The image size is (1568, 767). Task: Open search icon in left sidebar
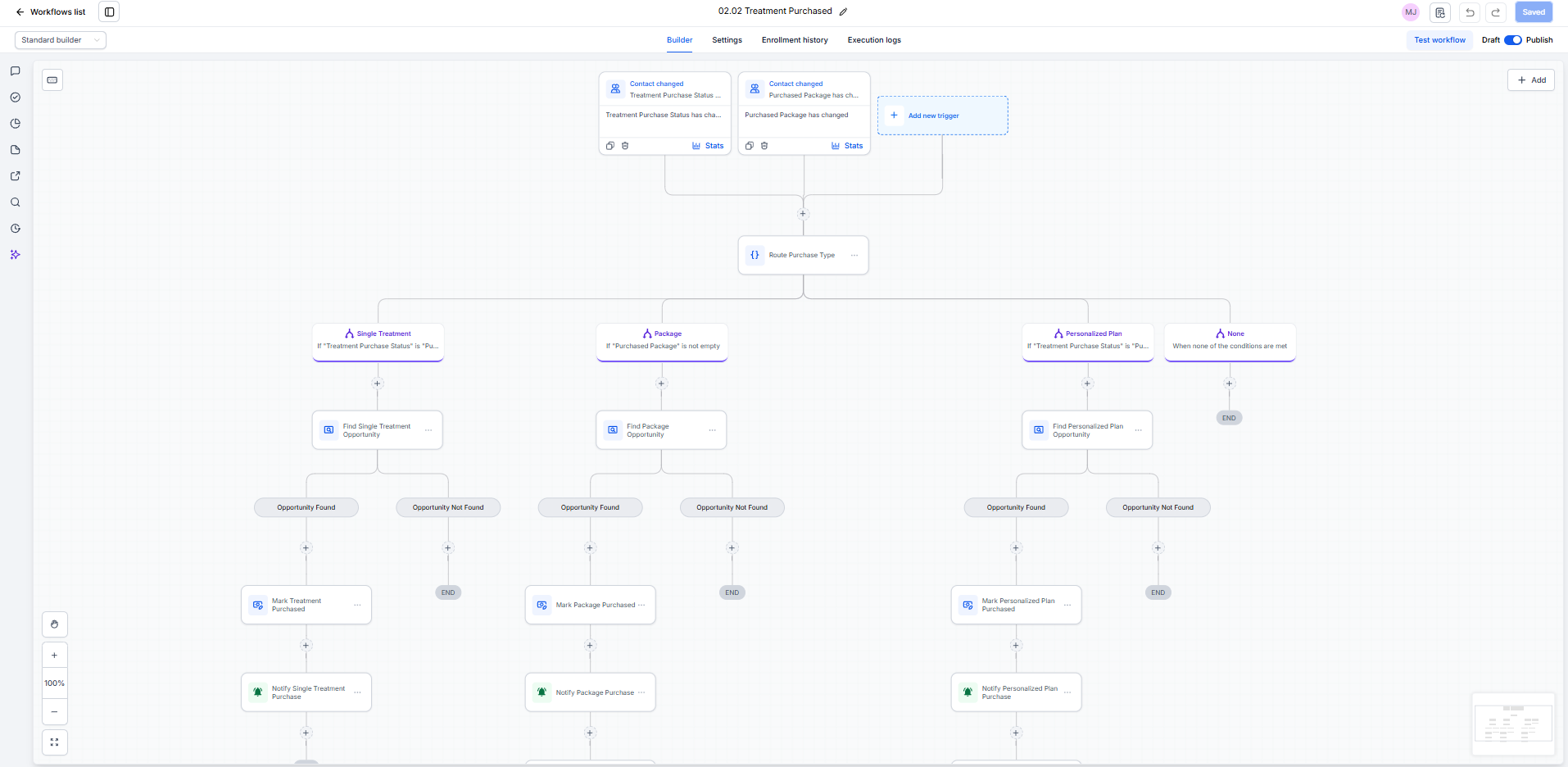point(15,202)
